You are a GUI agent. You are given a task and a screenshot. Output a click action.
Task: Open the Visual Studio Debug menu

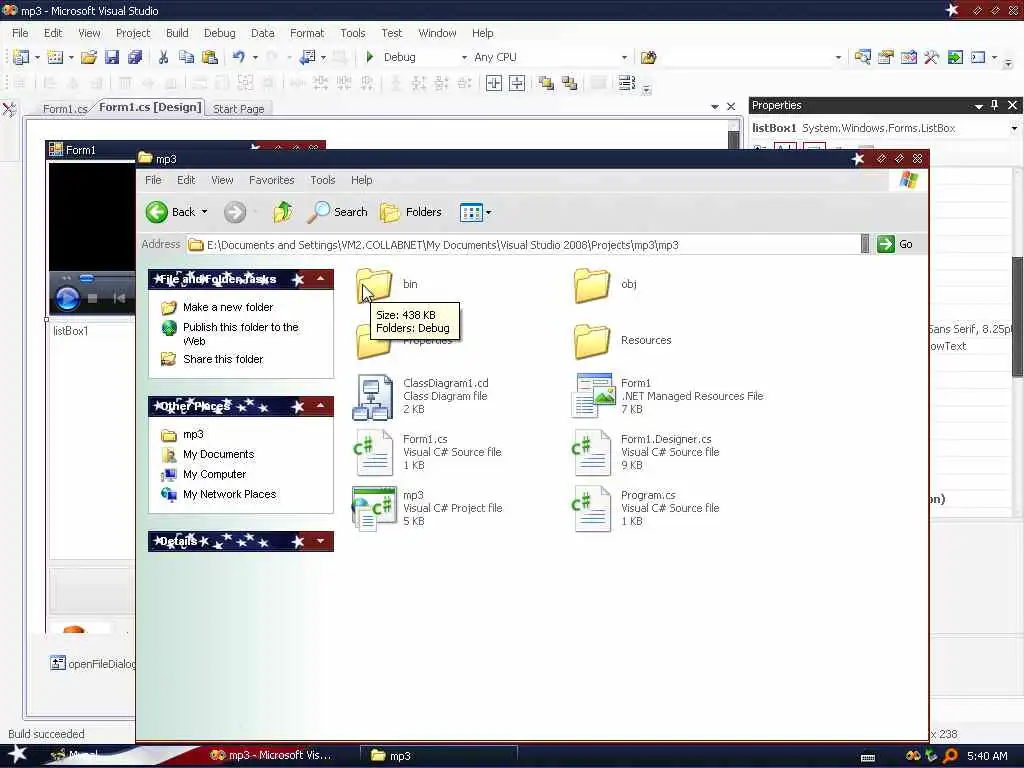tap(219, 33)
